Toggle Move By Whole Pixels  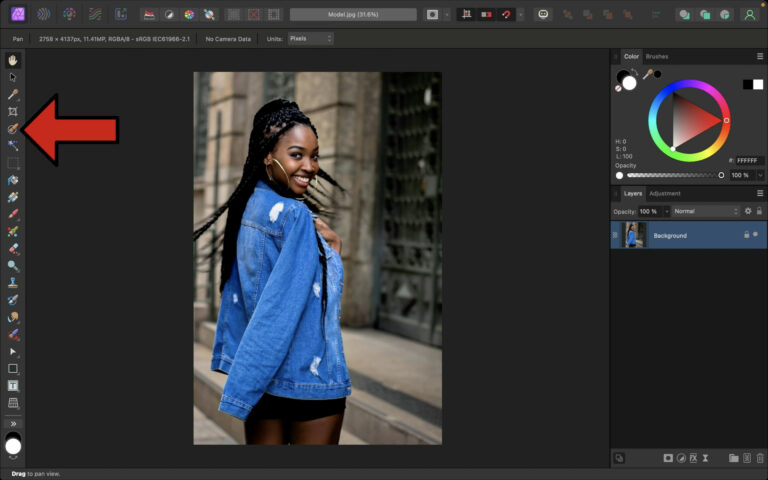point(486,15)
